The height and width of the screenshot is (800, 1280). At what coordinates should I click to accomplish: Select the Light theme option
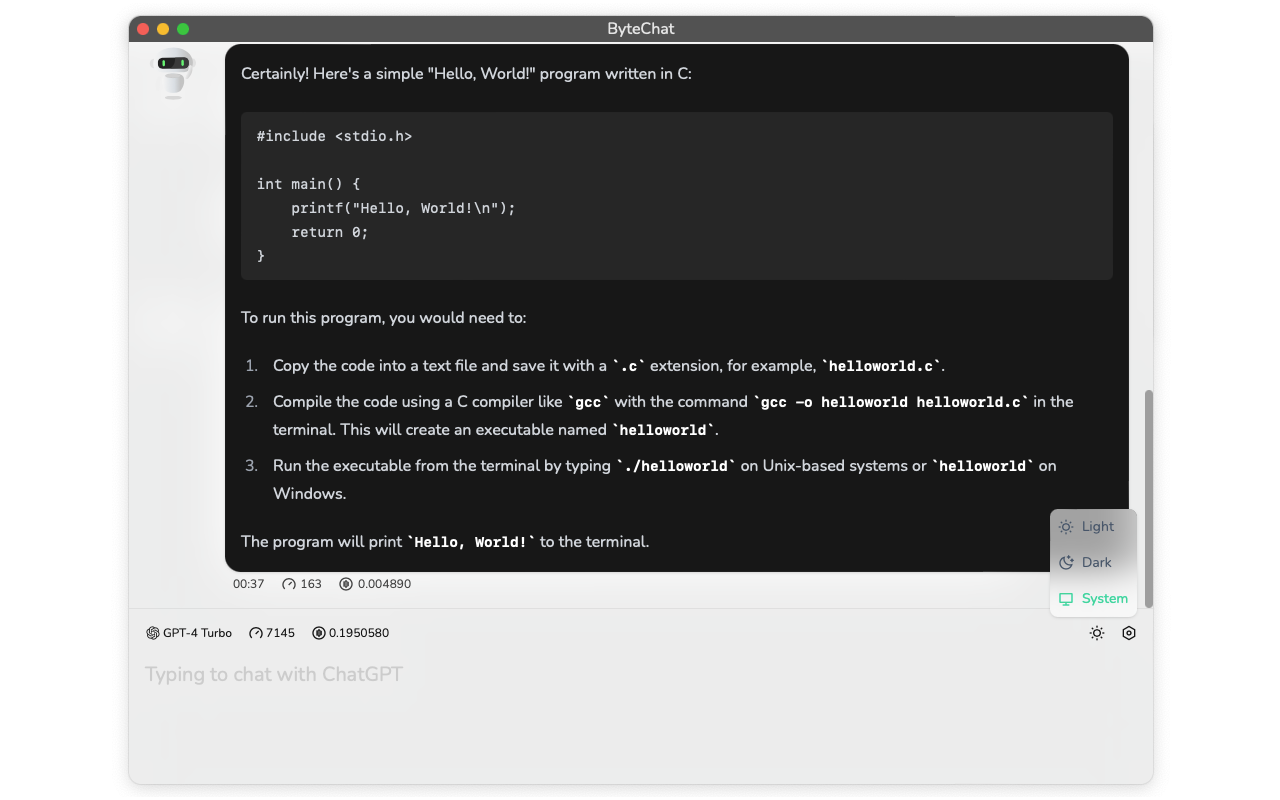1093,527
